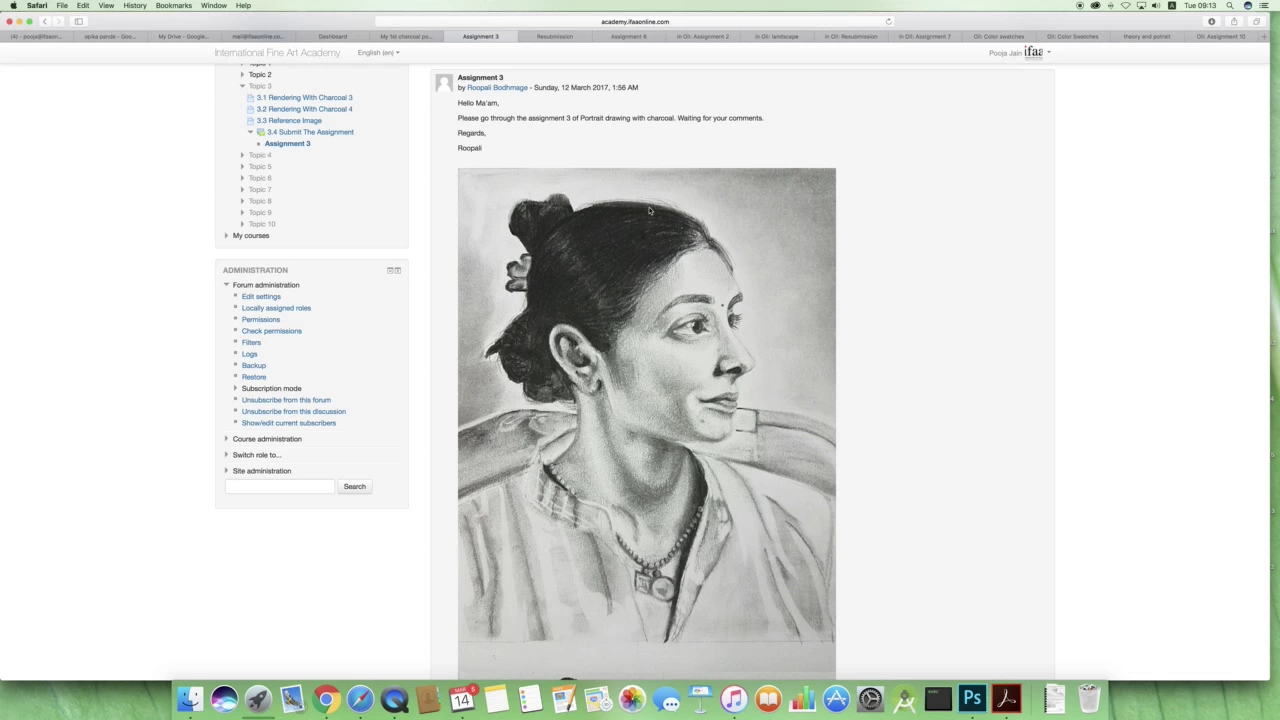
Task: Open System Preferences gear in dock
Action: (x=870, y=700)
